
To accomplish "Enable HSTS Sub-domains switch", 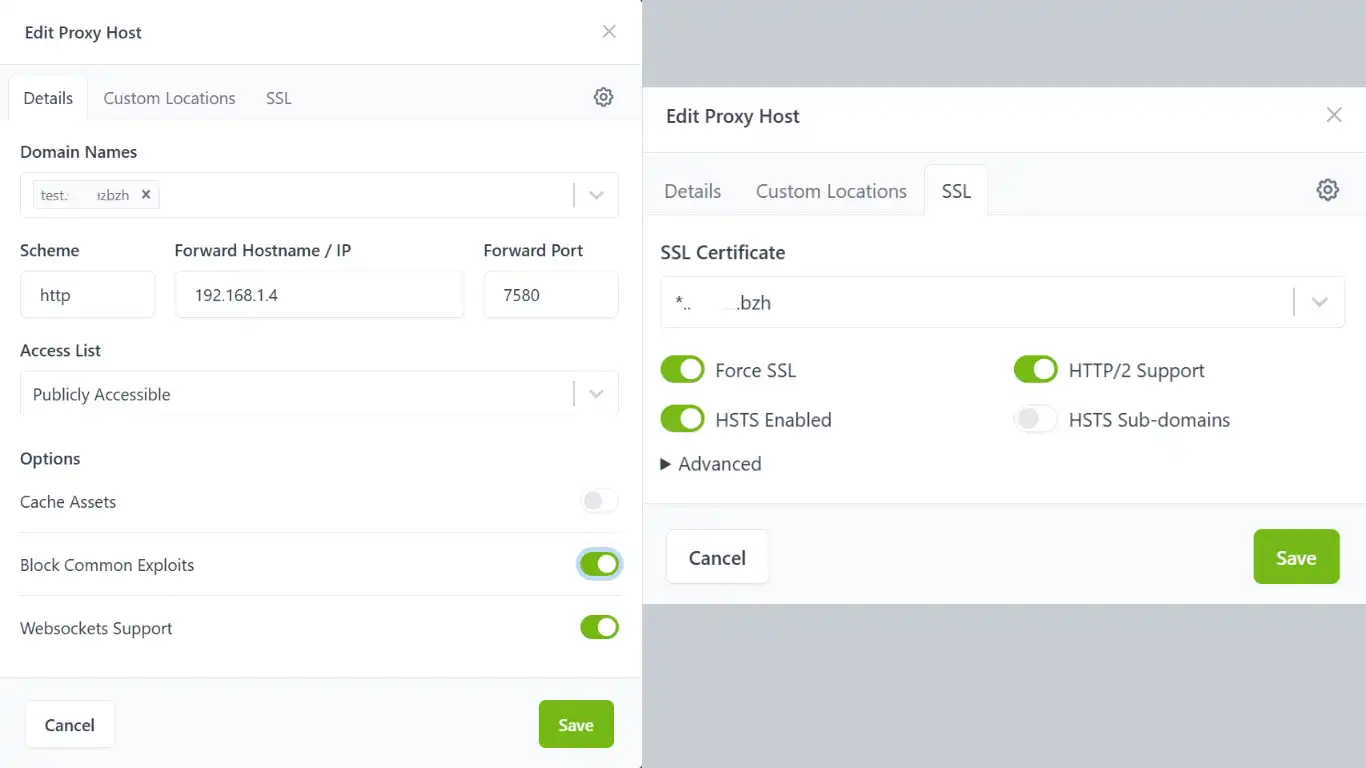I will click(1035, 419).
